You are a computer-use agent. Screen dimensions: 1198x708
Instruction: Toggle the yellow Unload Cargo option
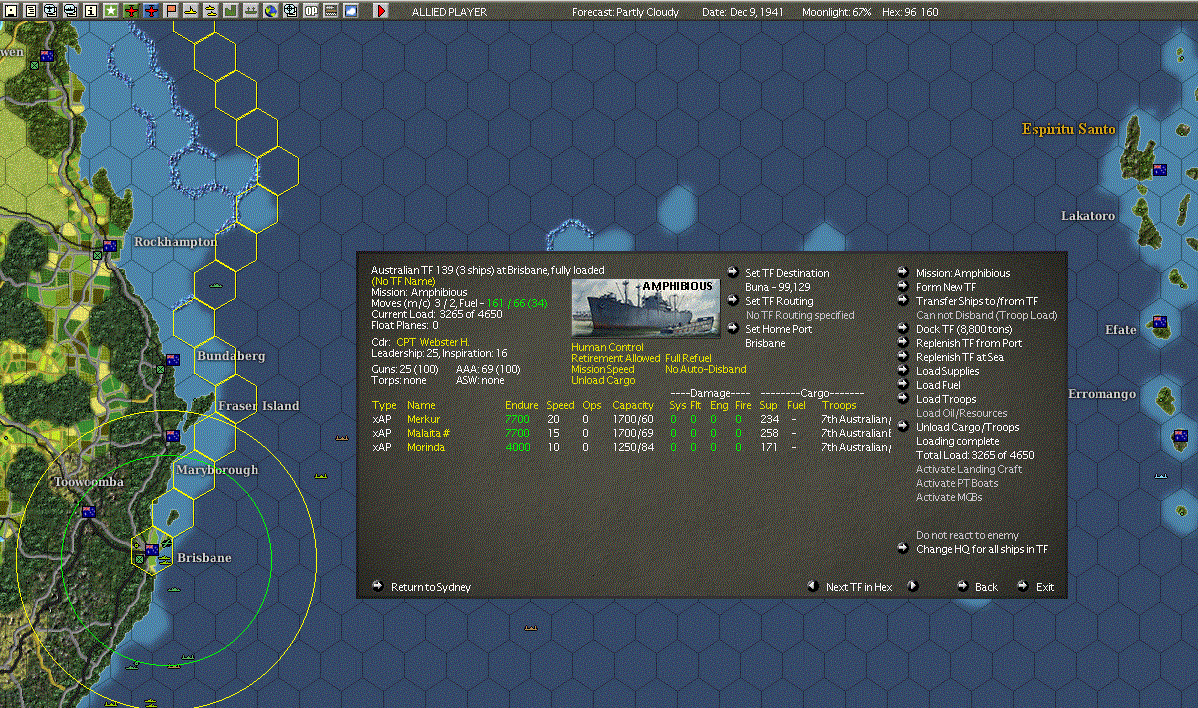603,380
